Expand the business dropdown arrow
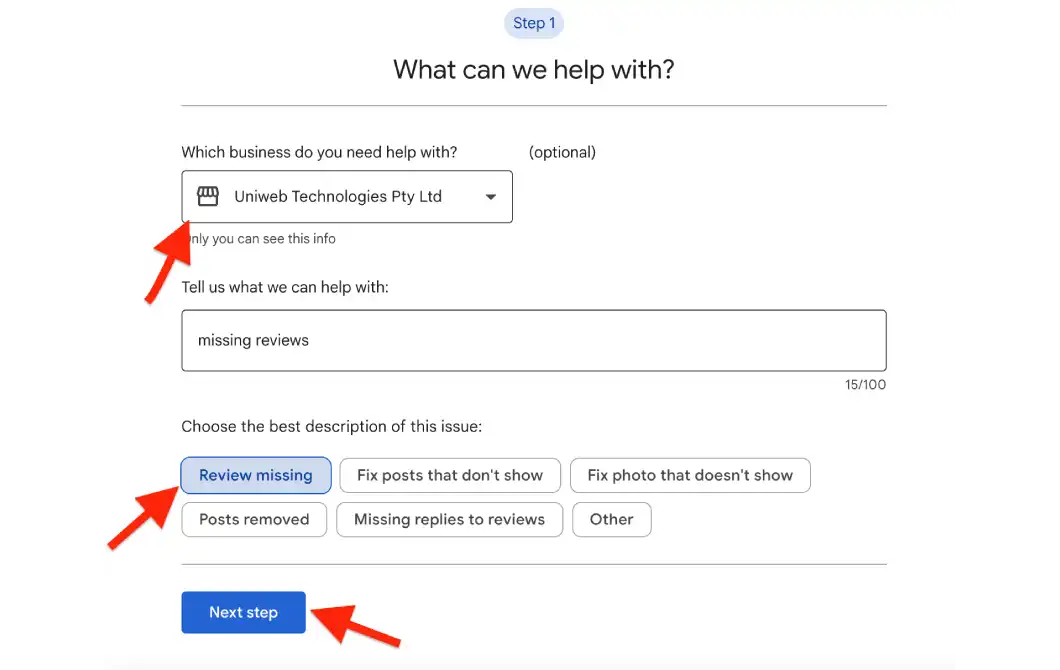 tap(491, 197)
